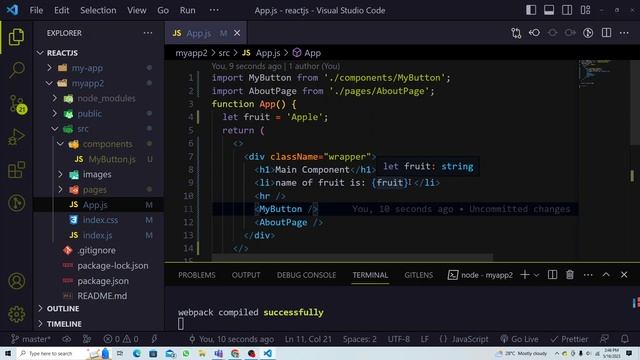The image size is (640, 360).
Task: Start Go Live server
Action: pyautogui.click(x=519, y=339)
